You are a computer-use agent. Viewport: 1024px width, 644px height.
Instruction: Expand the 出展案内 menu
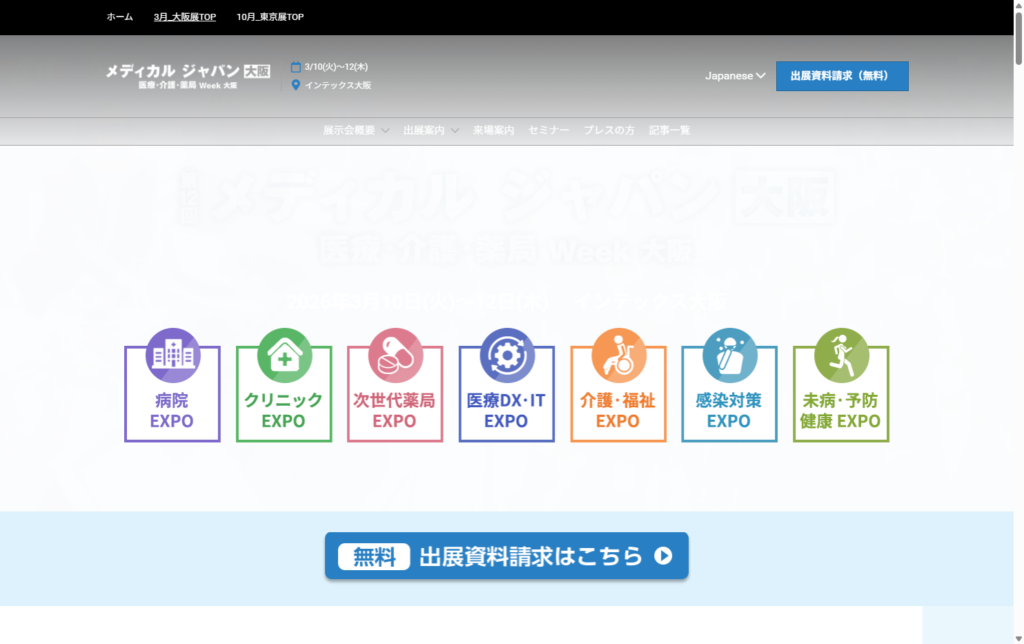(x=431, y=130)
